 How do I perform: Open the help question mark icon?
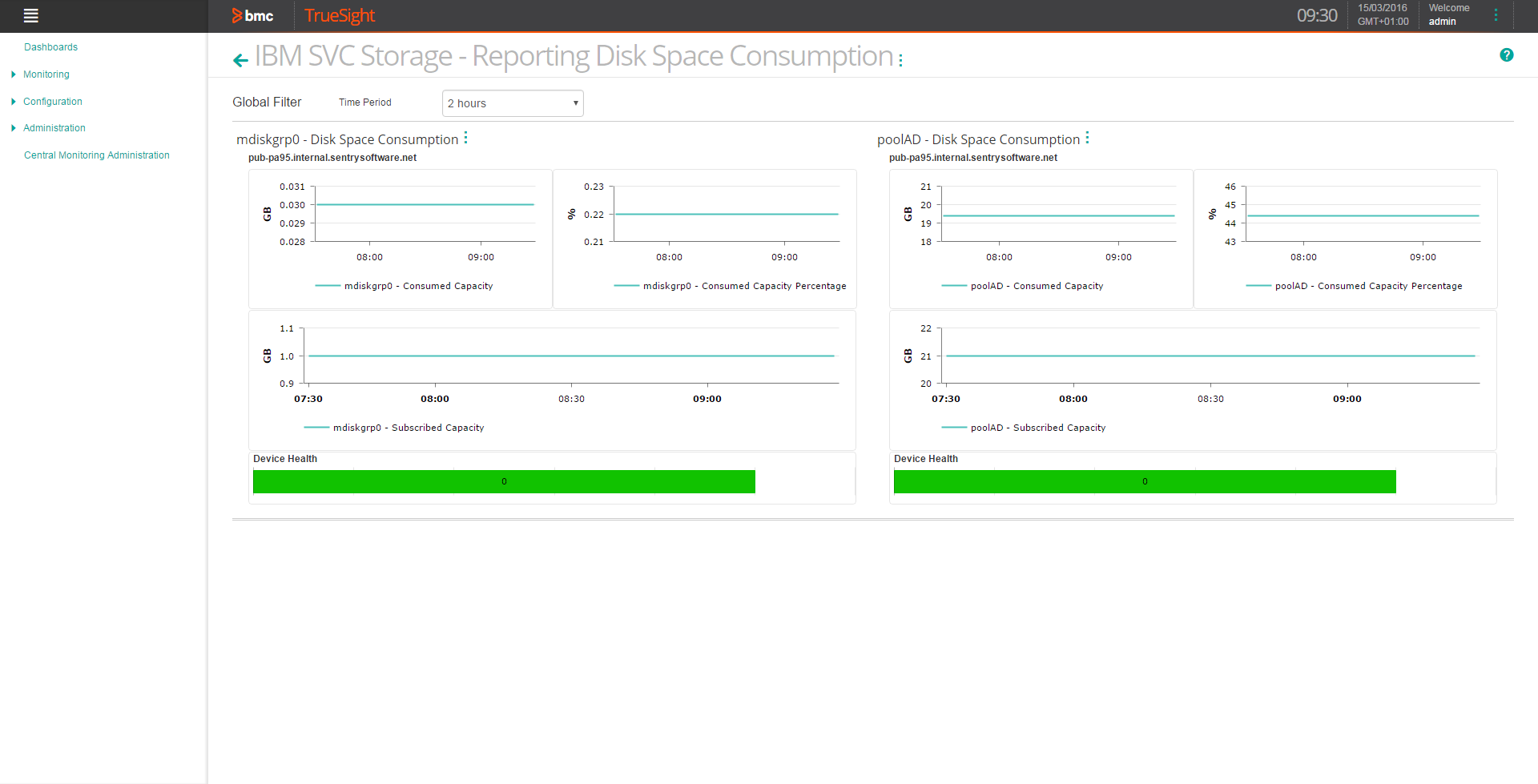pos(1507,55)
